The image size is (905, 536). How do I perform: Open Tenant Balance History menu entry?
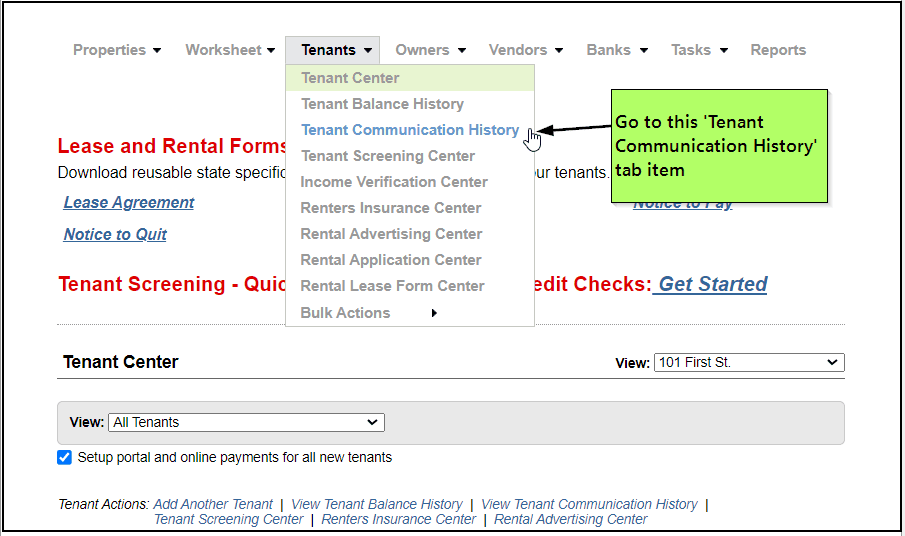[x=382, y=104]
